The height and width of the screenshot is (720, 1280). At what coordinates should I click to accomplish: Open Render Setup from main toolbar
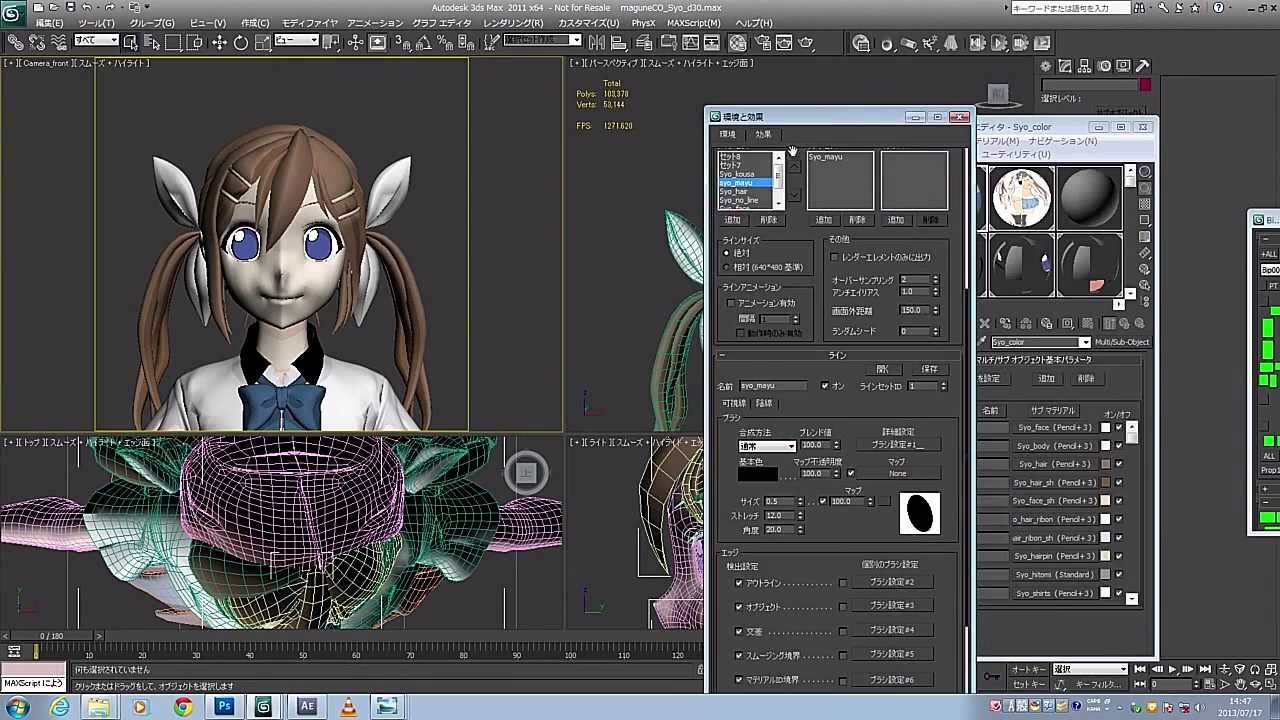[762, 43]
